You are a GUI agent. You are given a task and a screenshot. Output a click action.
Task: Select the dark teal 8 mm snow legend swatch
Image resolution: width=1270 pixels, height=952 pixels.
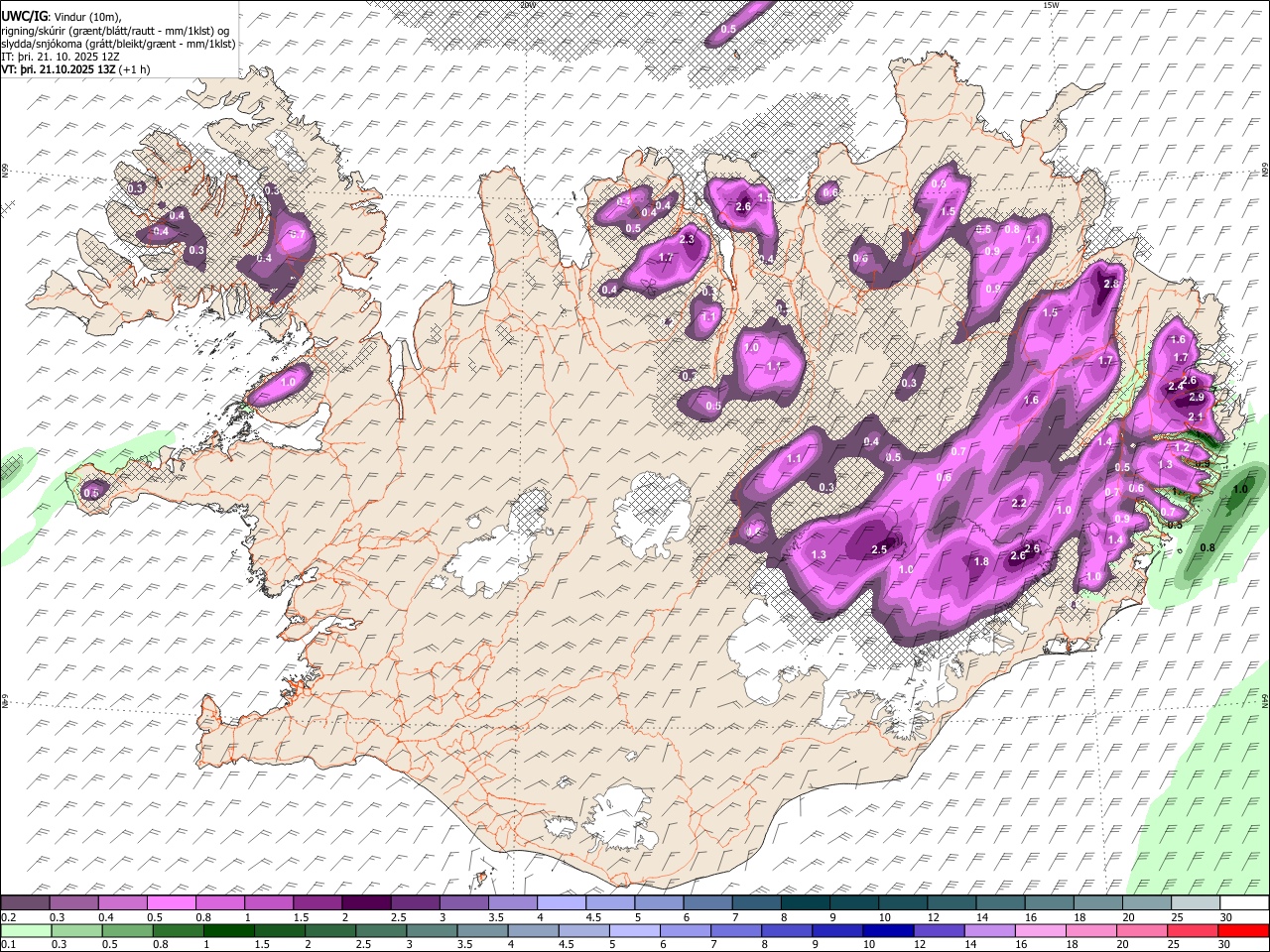point(804,903)
